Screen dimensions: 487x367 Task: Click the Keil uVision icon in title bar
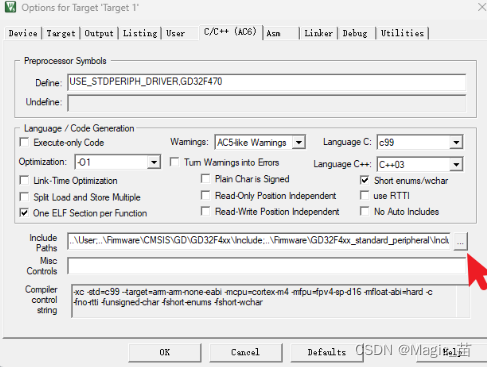[x=10, y=7]
